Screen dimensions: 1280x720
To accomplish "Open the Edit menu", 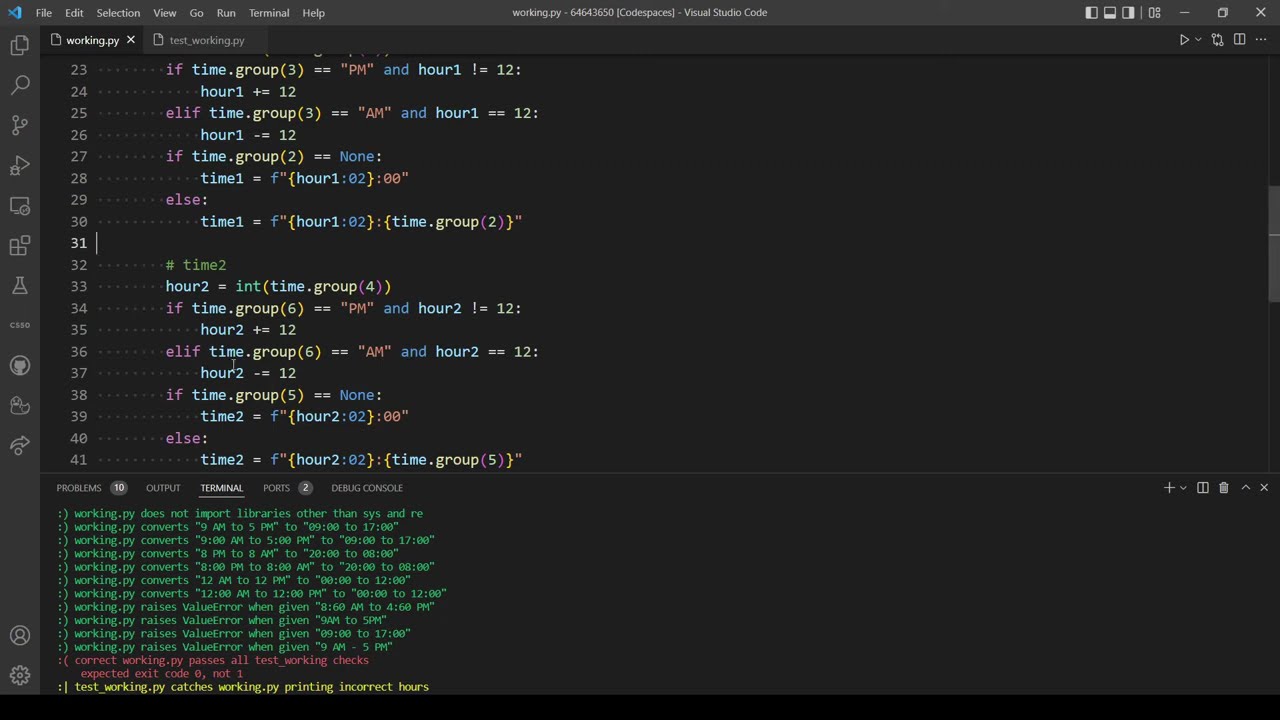I will tap(74, 13).
